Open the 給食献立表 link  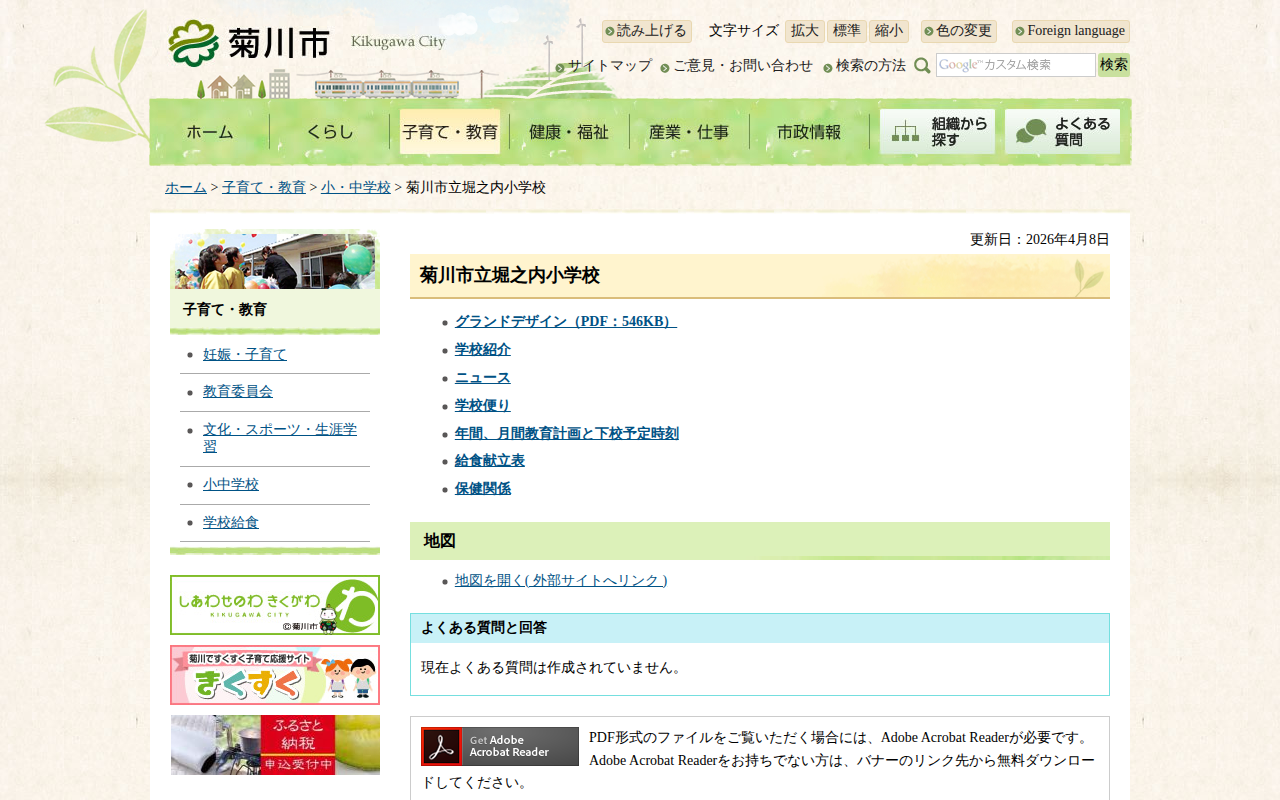(490, 461)
